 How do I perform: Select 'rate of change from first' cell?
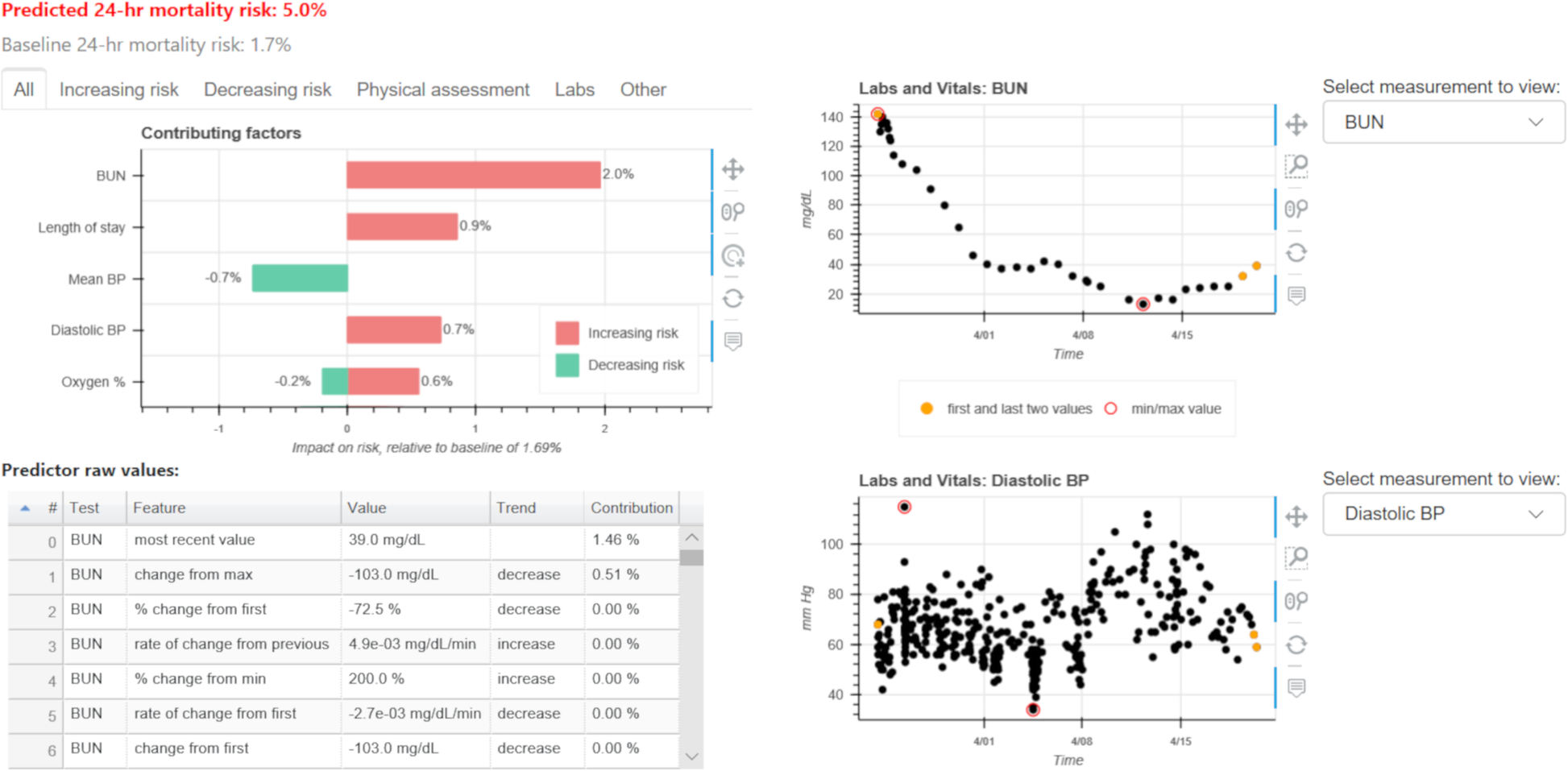(x=234, y=714)
